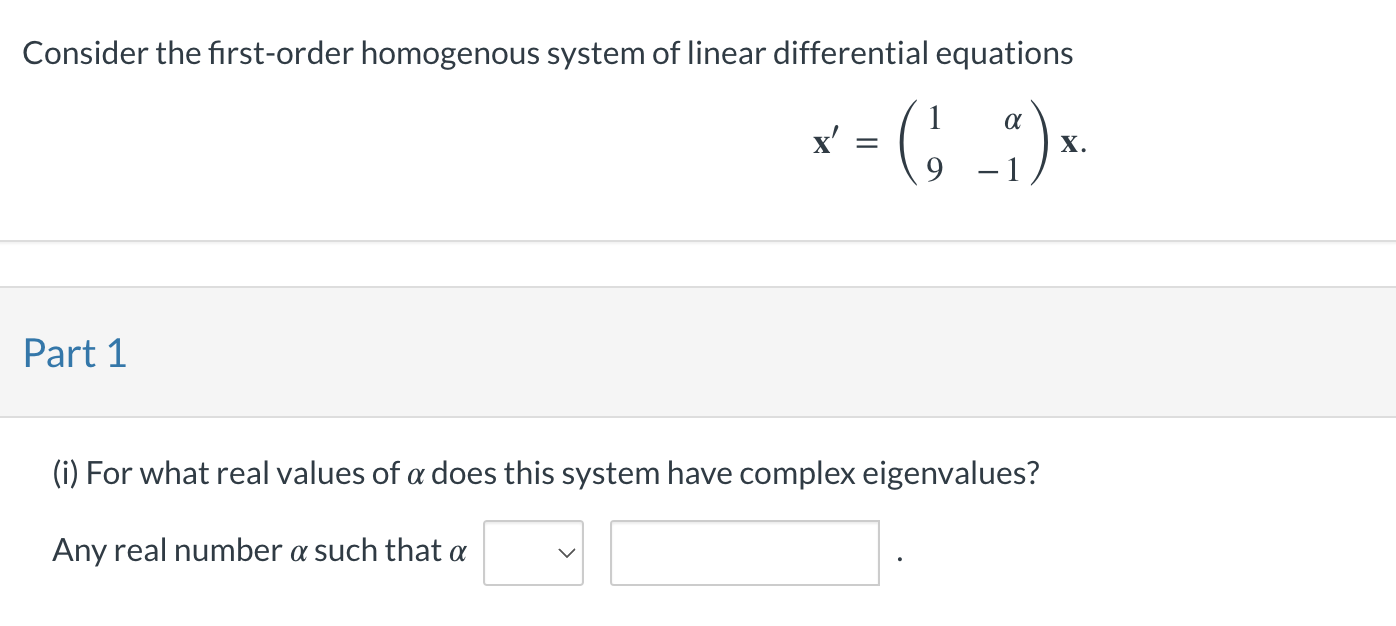This screenshot has height=626, width=1396.
Task: Click the matrix entry 9
Action: tap(934, 171)
